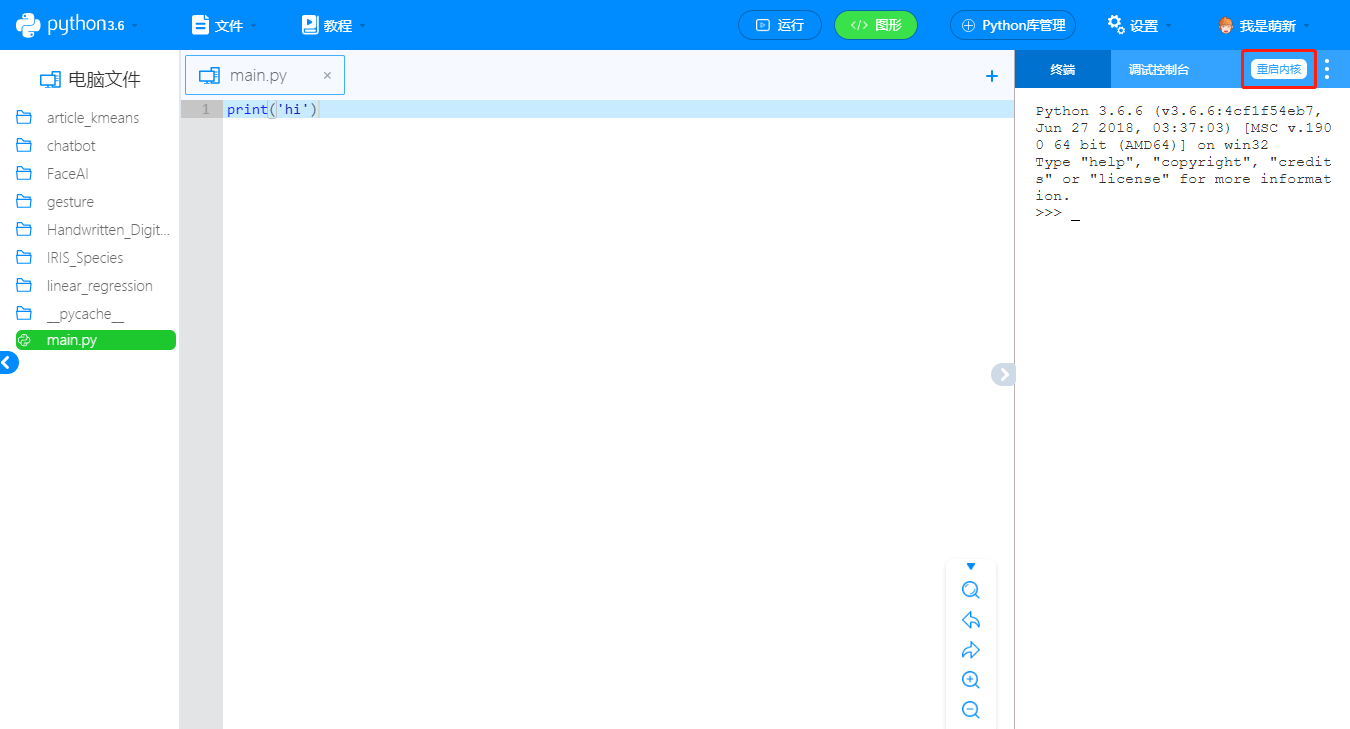
Task: Click 重启内核 to restart kernel
Action: [1279, 69]
